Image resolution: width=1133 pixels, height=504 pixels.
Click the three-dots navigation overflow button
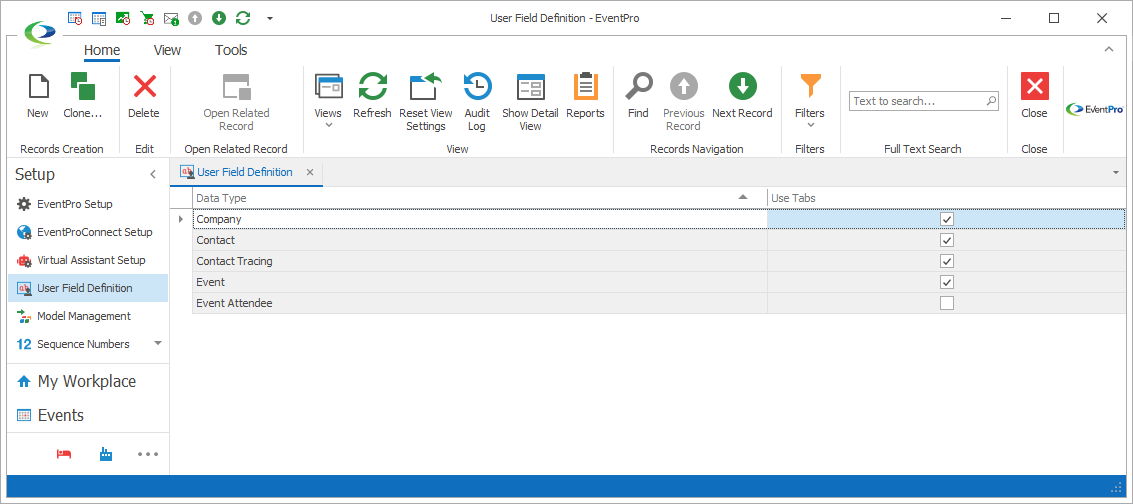(147, 454)
